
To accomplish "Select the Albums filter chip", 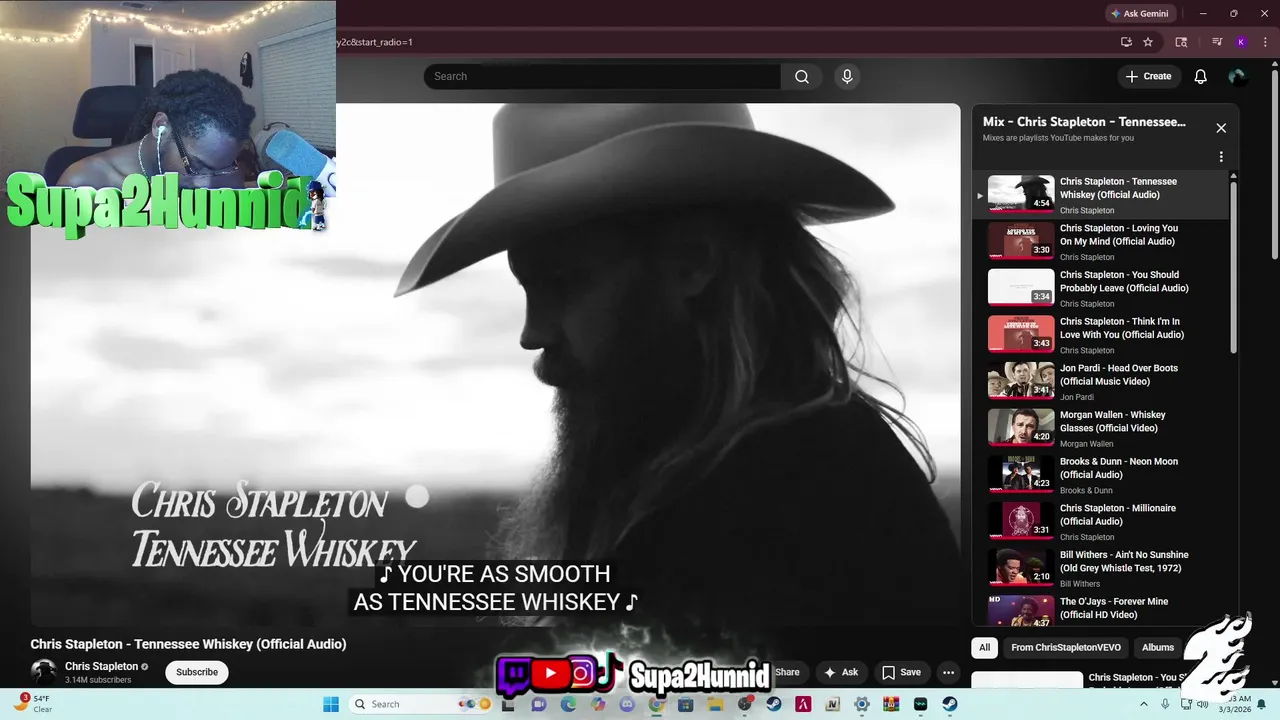I will [x=1158, y=648].
